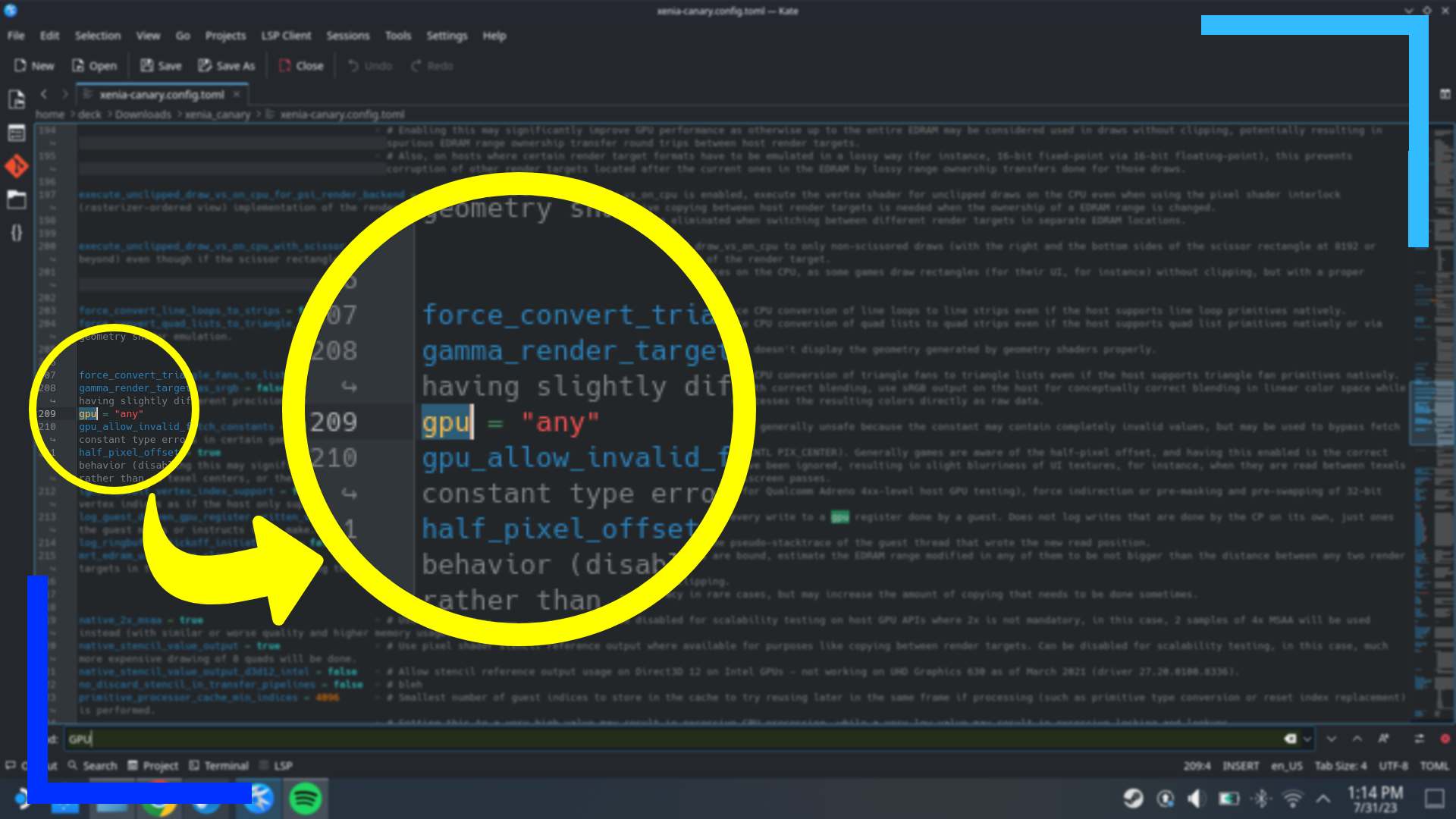Click the Save As button
The width and height of the screenshot is (1456, 819).
pos(227,66)
